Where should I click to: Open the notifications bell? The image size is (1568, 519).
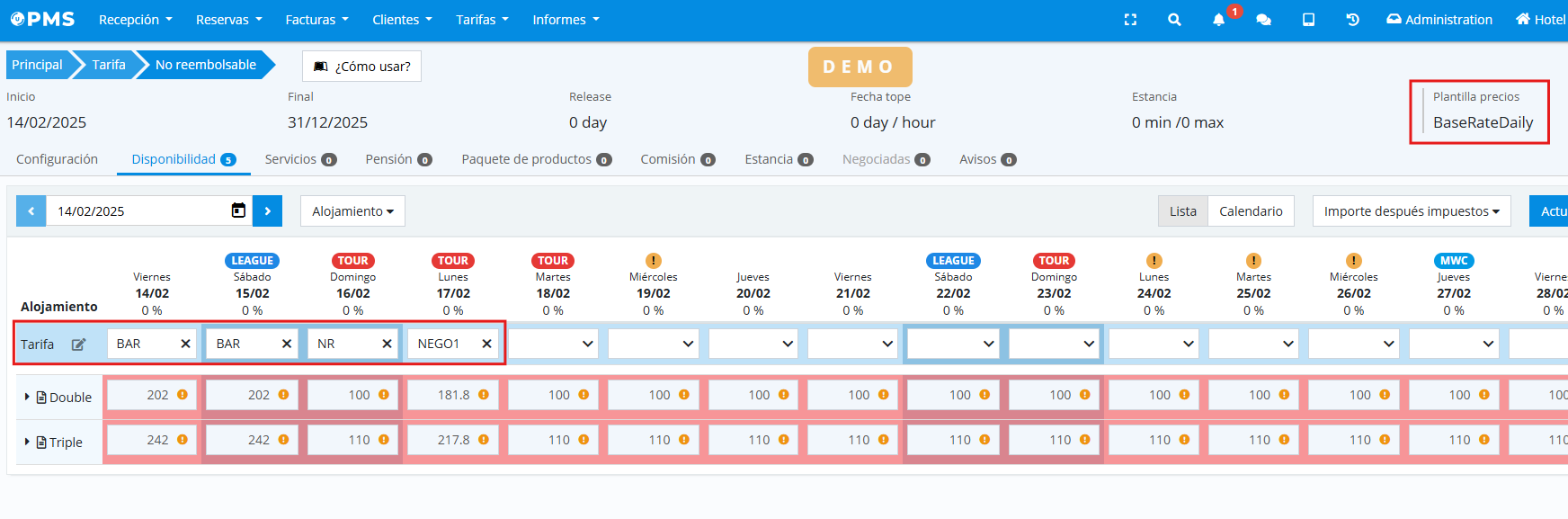tap(1218, 20)
